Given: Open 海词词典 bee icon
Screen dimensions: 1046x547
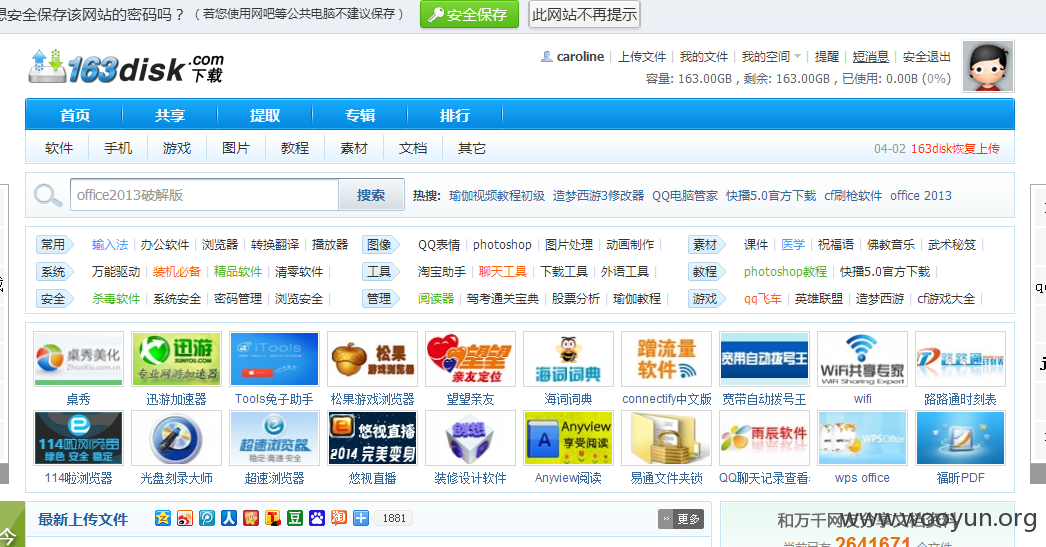Looking at the screenshot, I should pyautogui.click(x=568, y=359).
